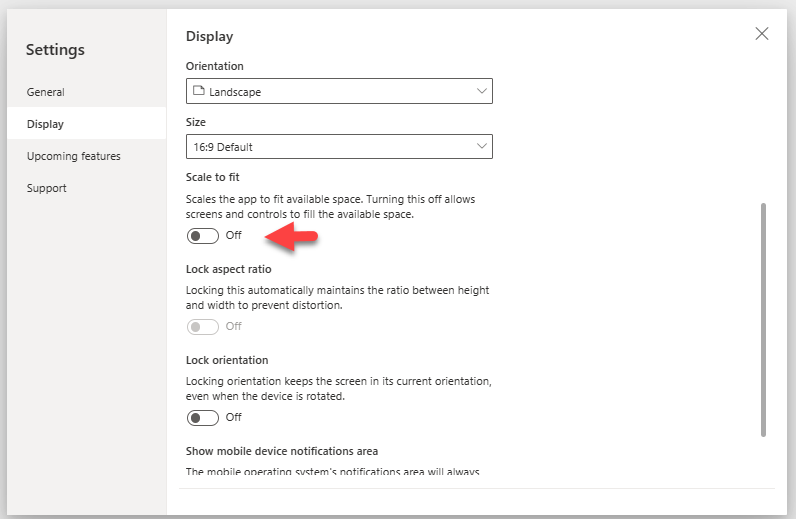Enable the Lock orientation toggle
Image resolution: width=796 pixels, height=519 pixels.
(203, 417)
